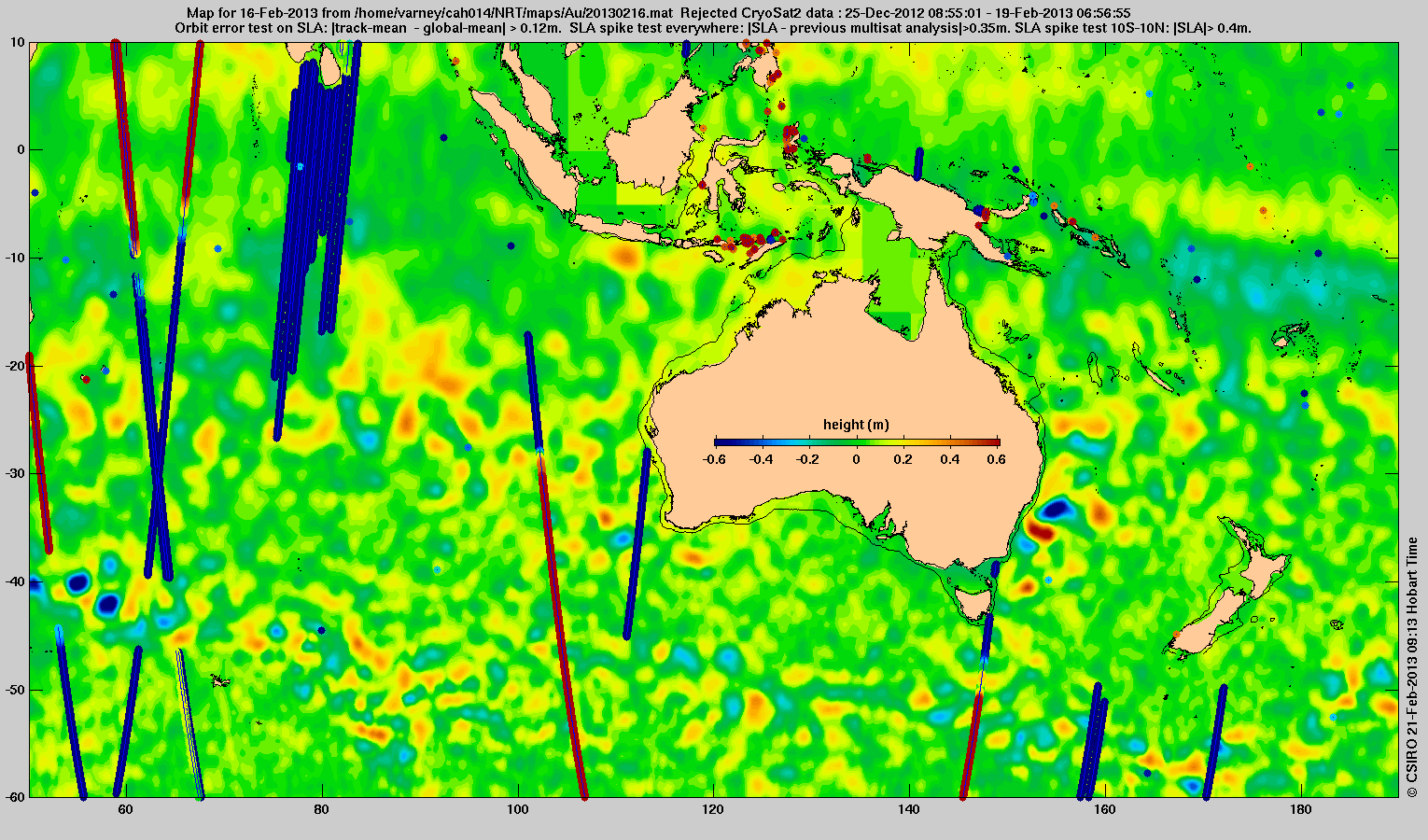This screenshot has width=1428, height=840.
Task: Click the "-0.2" colorbar tick label
Action: (809, 459)
